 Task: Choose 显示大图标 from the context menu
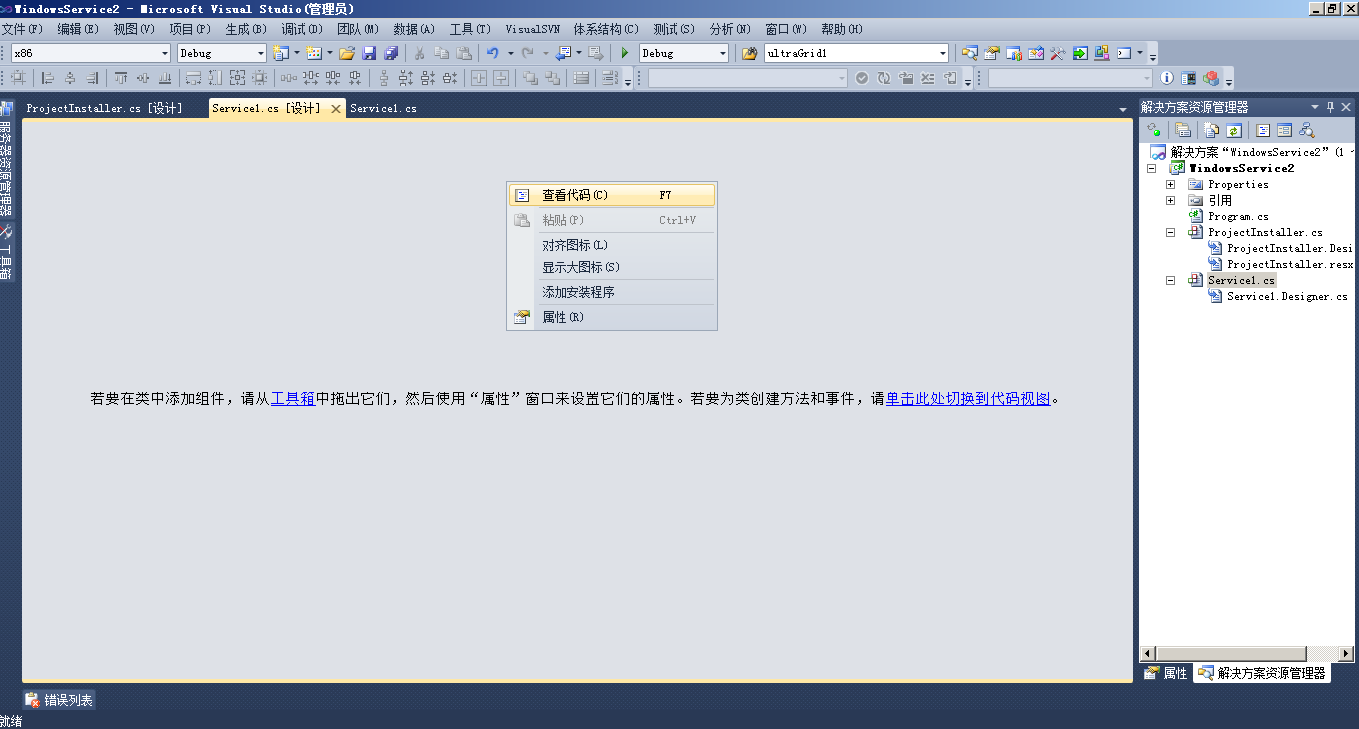[612, 267]
